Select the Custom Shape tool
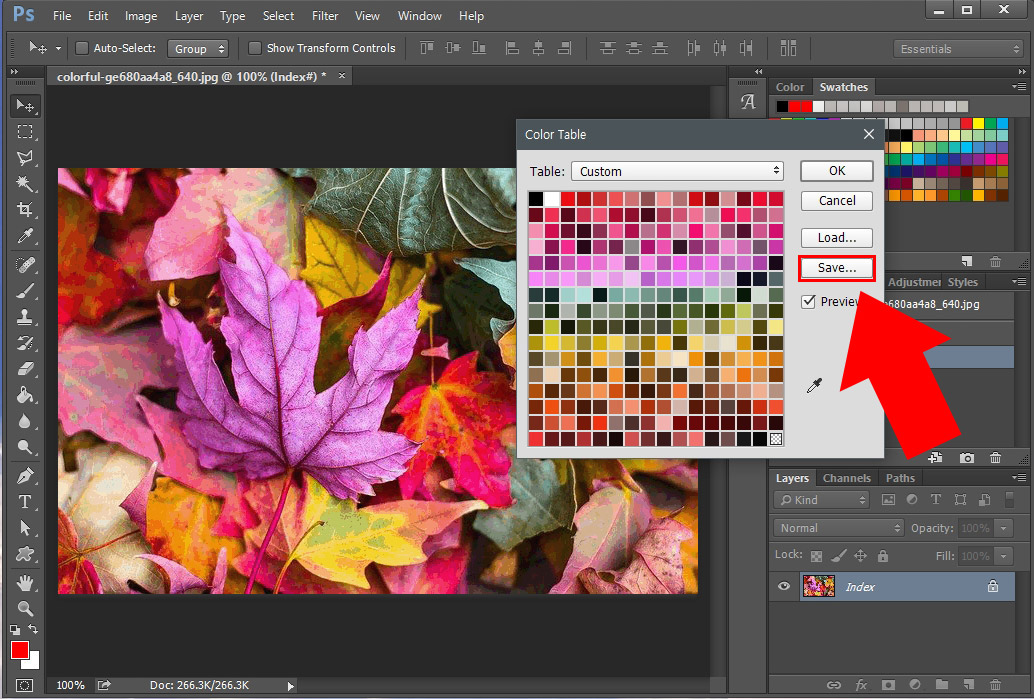The width and height of the screenshot is (1034, 699). [x=25, y=555]
